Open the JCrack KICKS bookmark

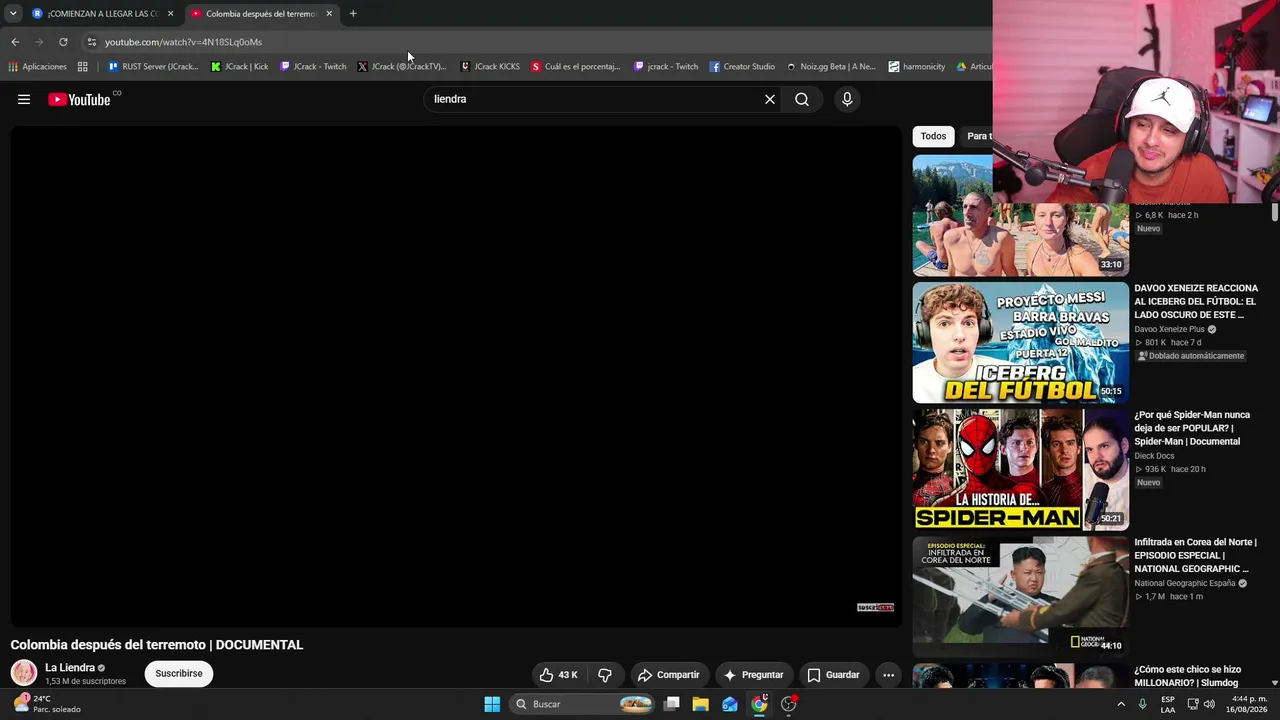point(490,67)
